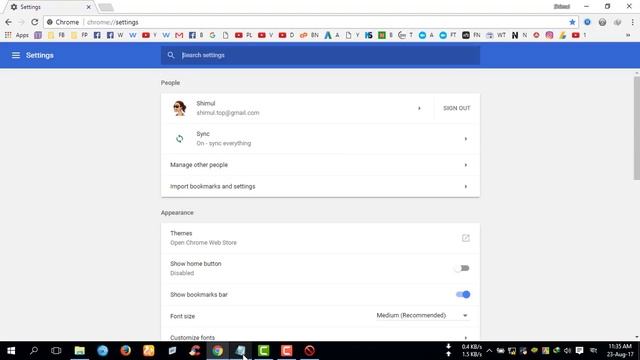Image resolution: width=640 pixels, height=360 pixels.
Task: Click the Chrome icon on the taskbar
Action: click(x=218, y=351)
